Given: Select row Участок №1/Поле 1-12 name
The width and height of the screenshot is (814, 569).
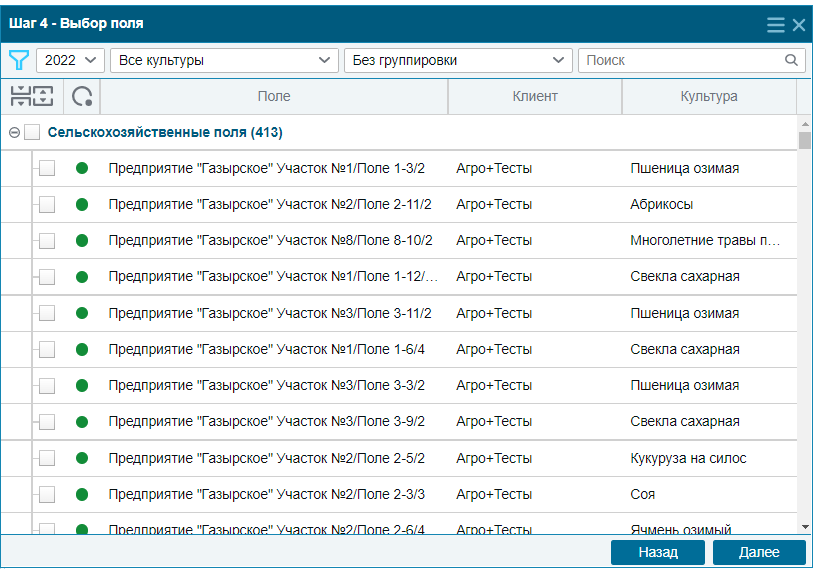Looking at the screenshot, I should [x=273, y=277].
